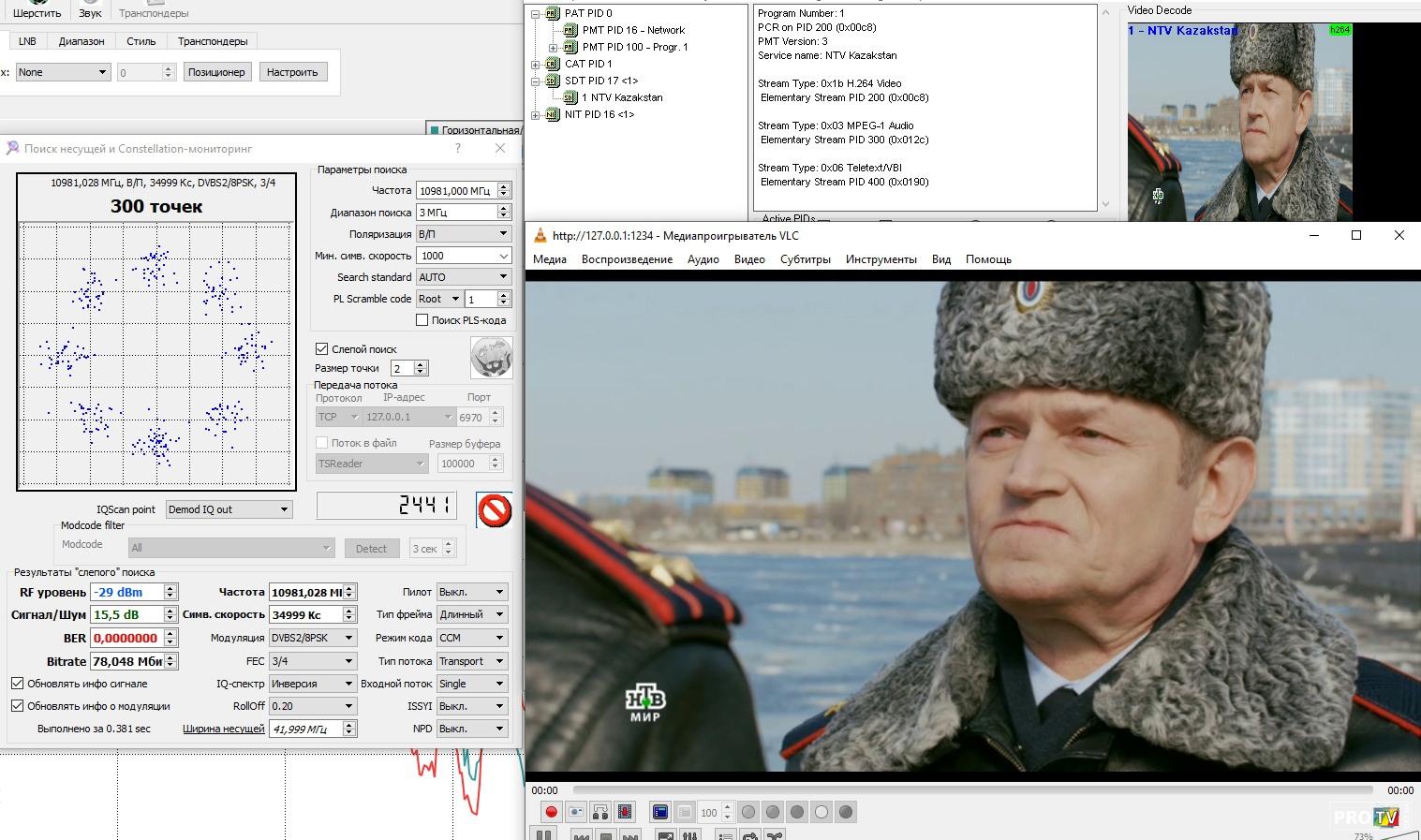Uncheck the Слепой поиск checkbox
The width and height of the screenshot is (1421, 840).
322,348
